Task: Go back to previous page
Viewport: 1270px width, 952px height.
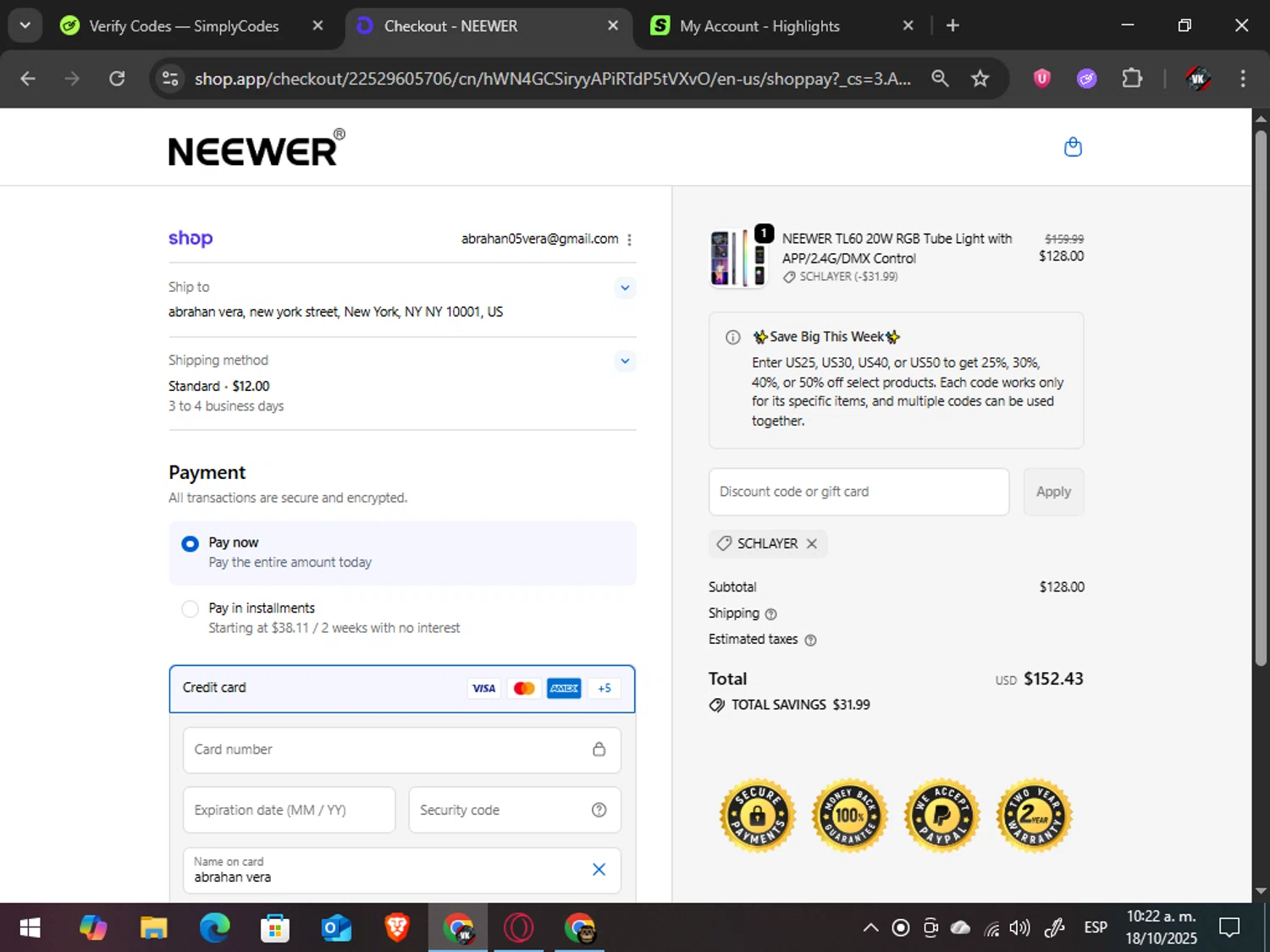Action: click(28, 79)
